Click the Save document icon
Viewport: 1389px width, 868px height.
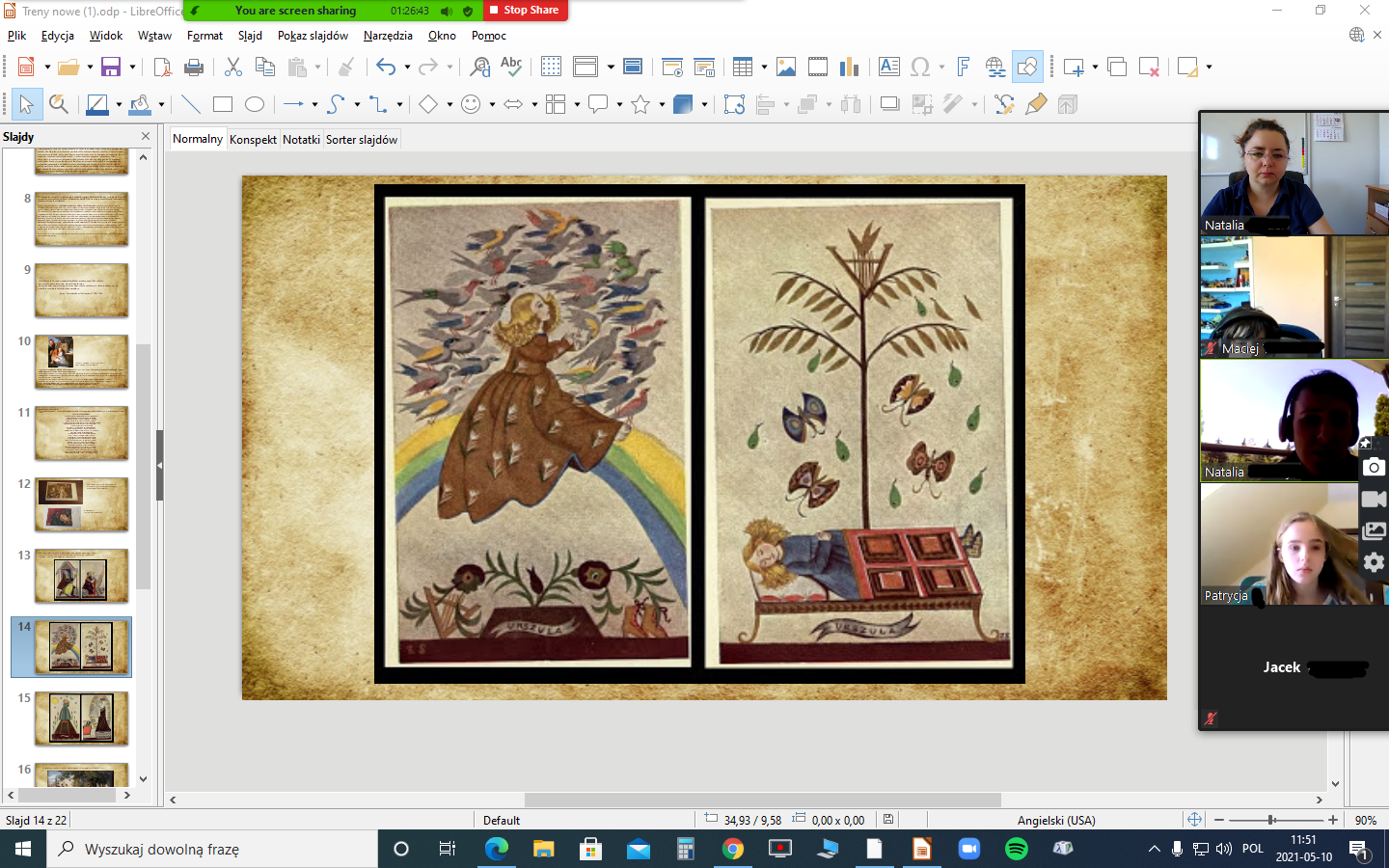point(111,67)
